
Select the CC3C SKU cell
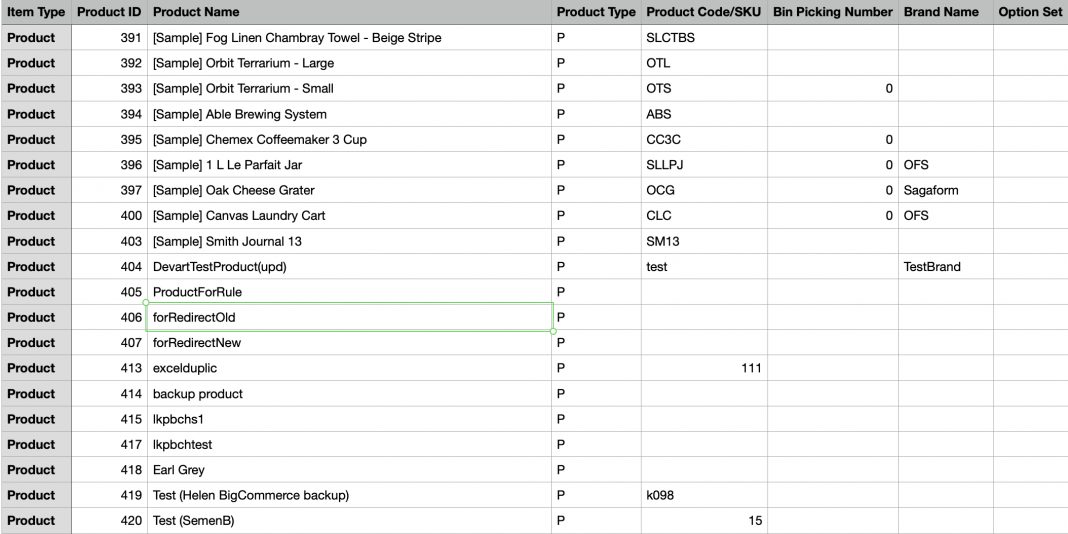pos(704,139)
